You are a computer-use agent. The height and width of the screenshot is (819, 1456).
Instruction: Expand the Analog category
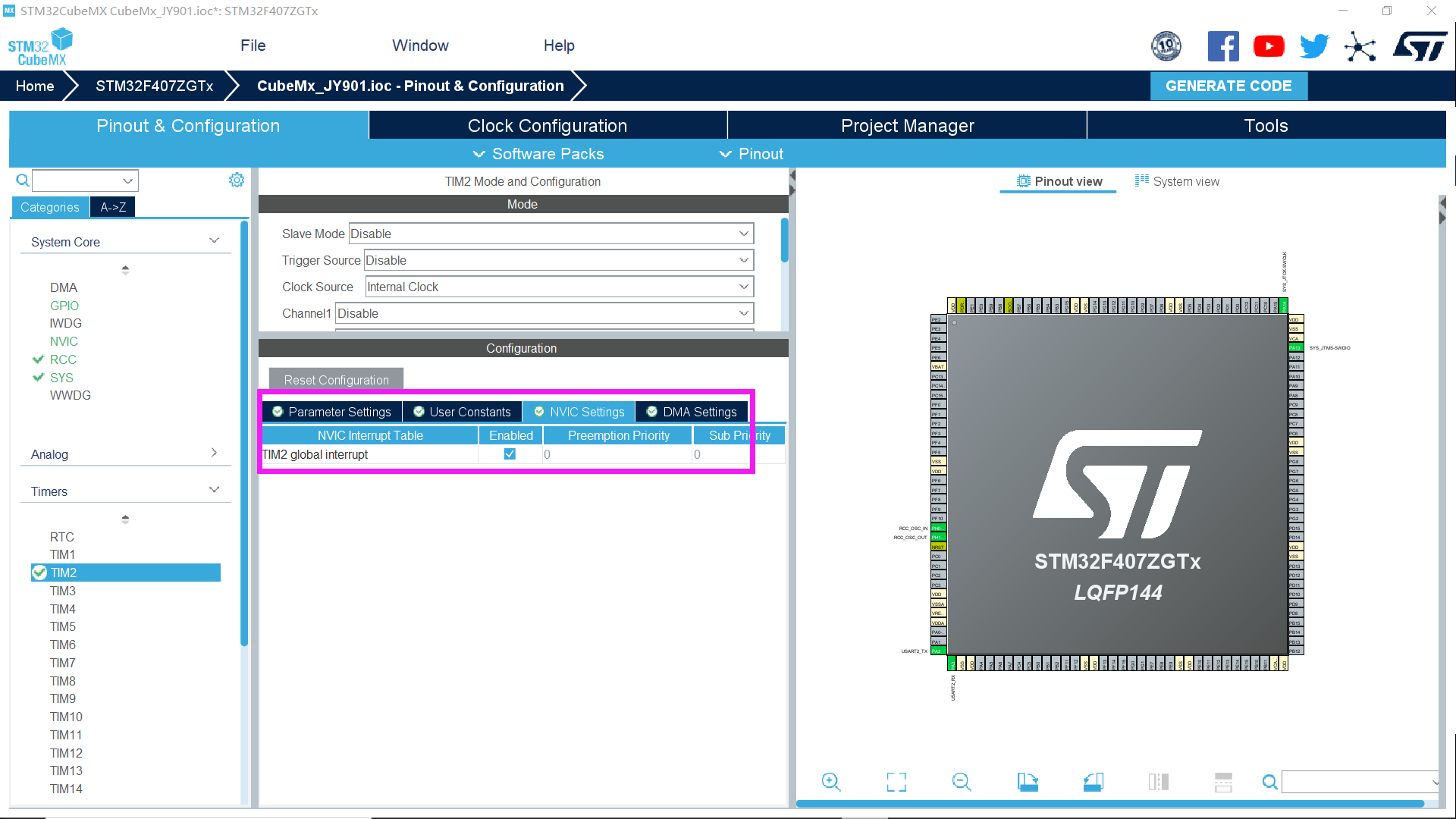pos(215,453)
